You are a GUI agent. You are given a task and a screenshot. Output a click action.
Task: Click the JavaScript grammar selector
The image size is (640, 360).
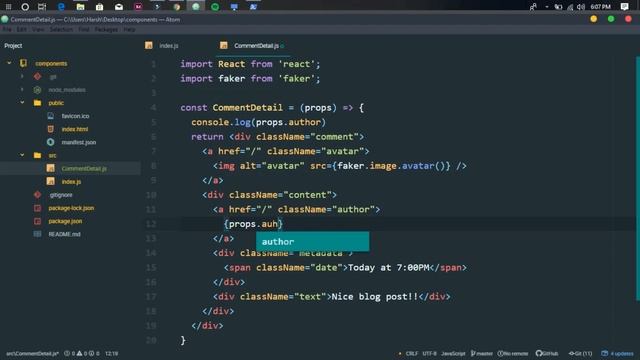(453, 353)
